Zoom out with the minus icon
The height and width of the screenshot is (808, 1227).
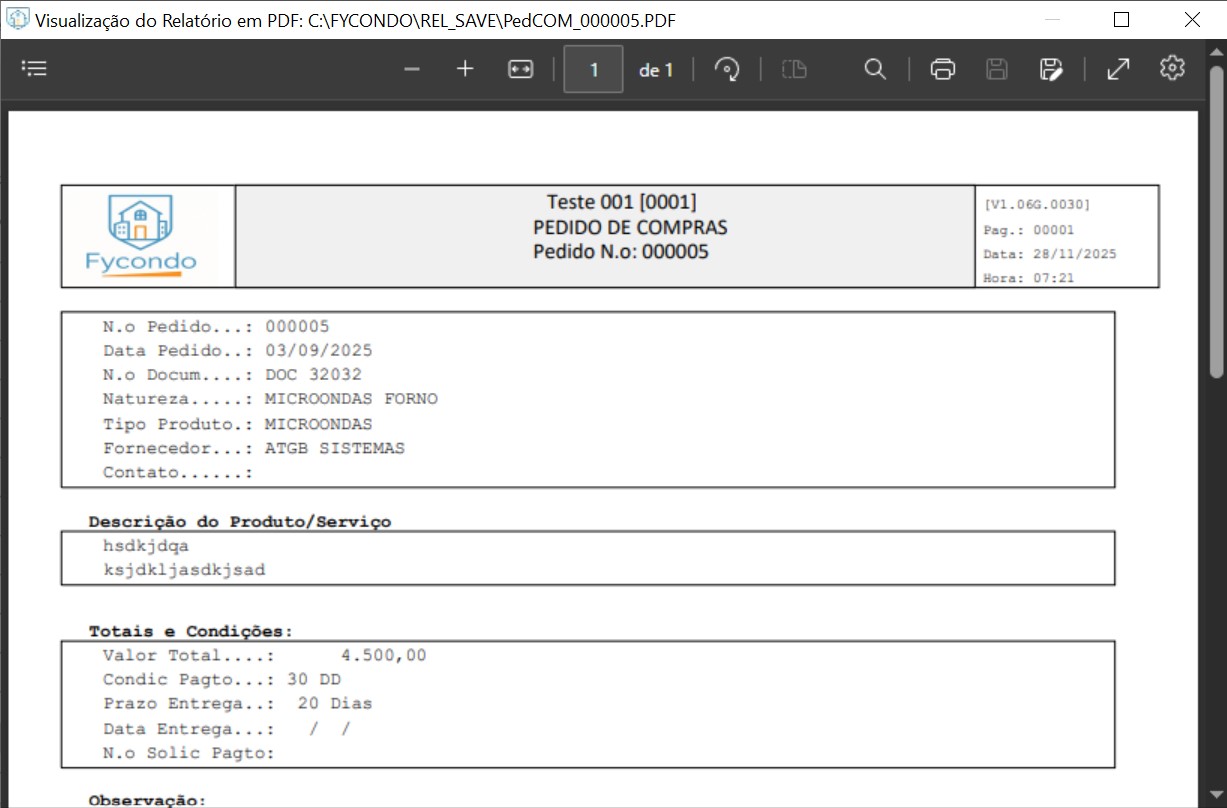point(411,69)
